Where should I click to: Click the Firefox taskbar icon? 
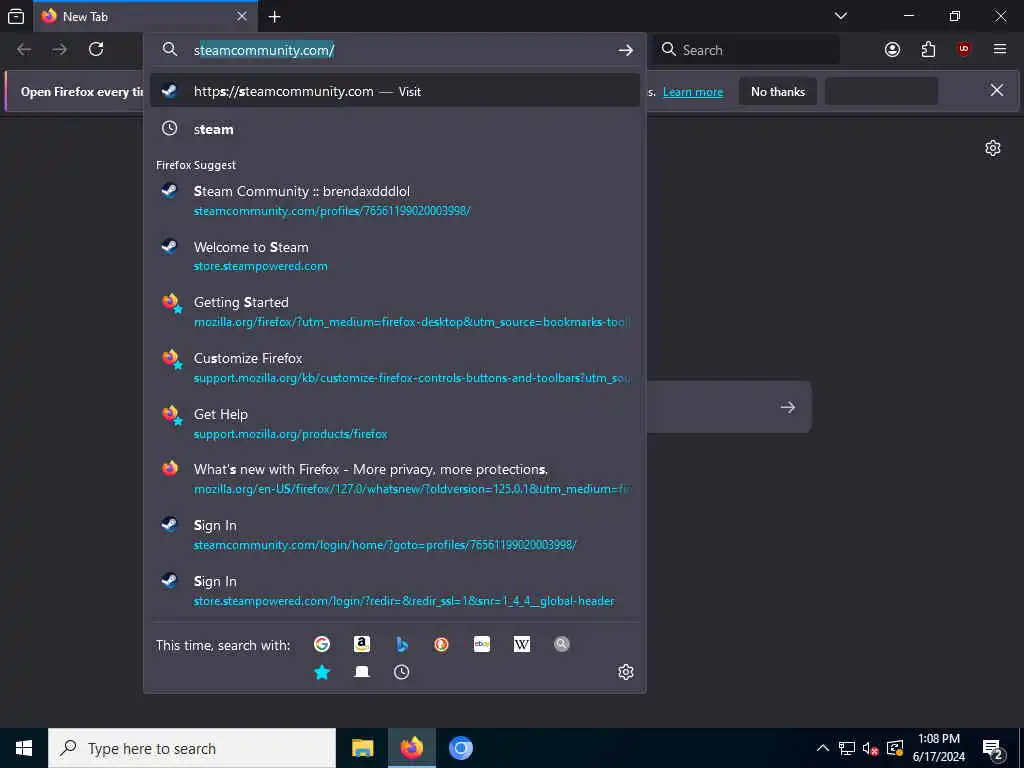tap(411, 748)
